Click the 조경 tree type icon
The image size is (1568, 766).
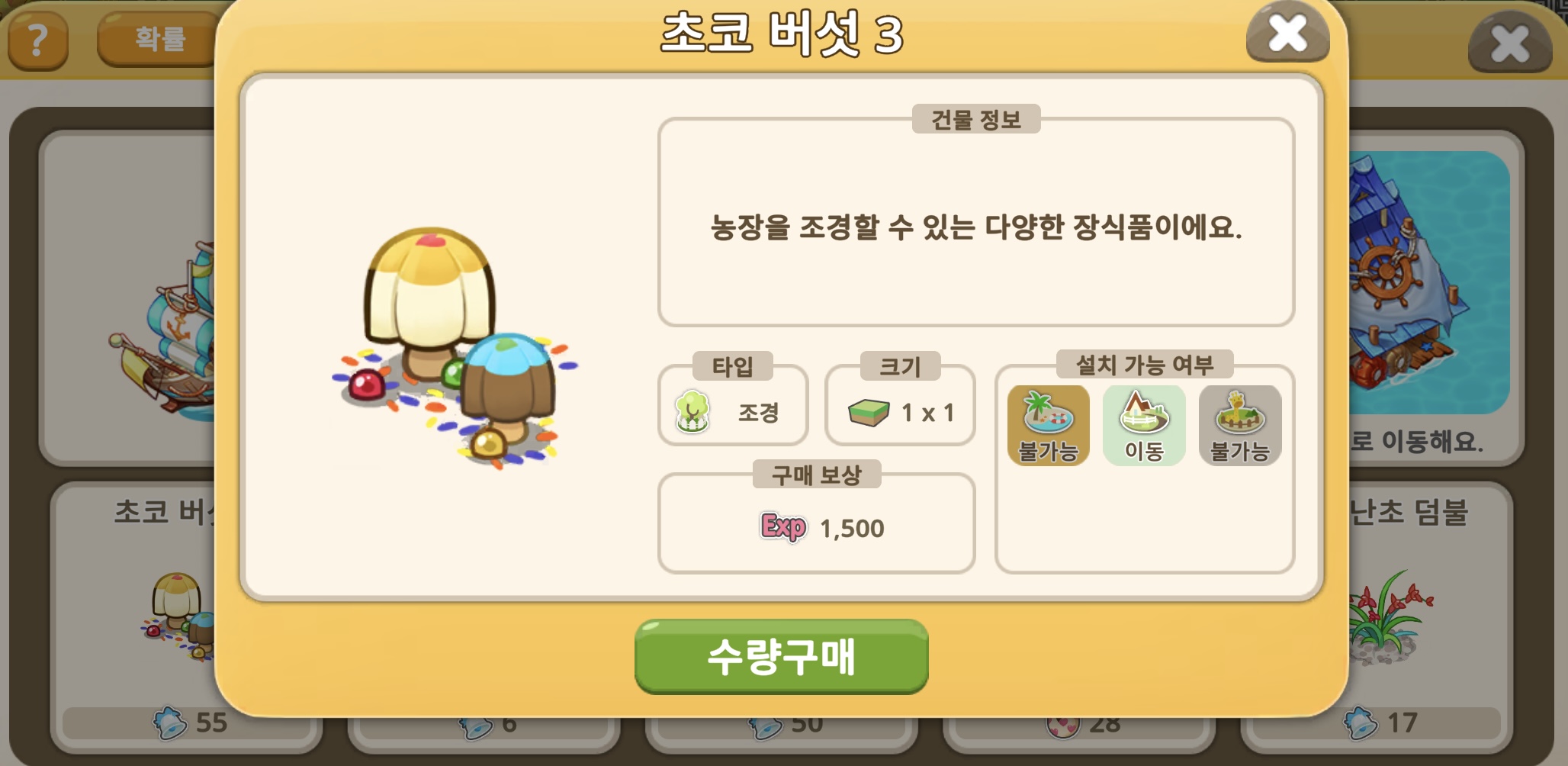click(x=692, y=412)
